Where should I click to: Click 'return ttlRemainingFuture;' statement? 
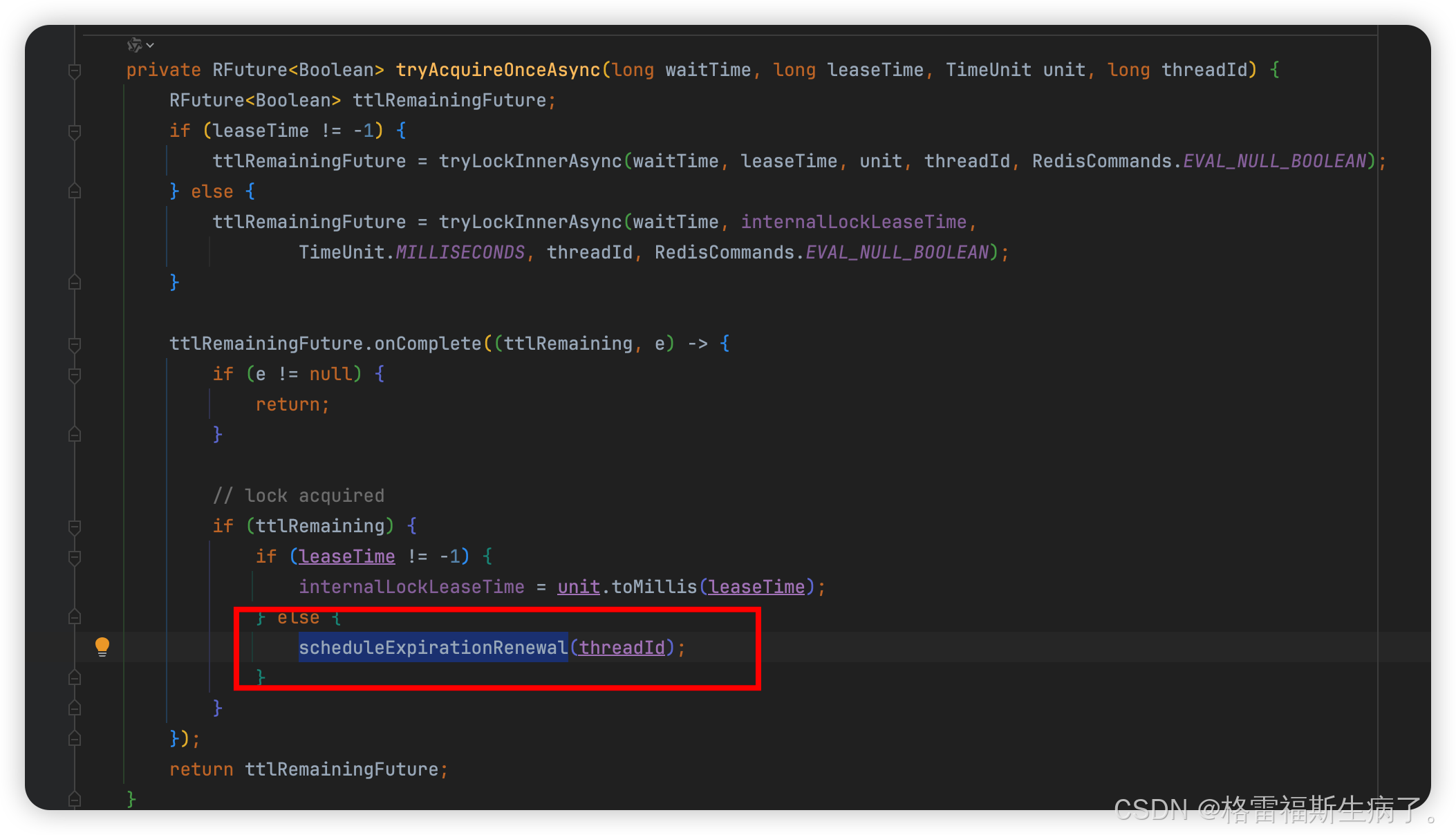[308, 769]
